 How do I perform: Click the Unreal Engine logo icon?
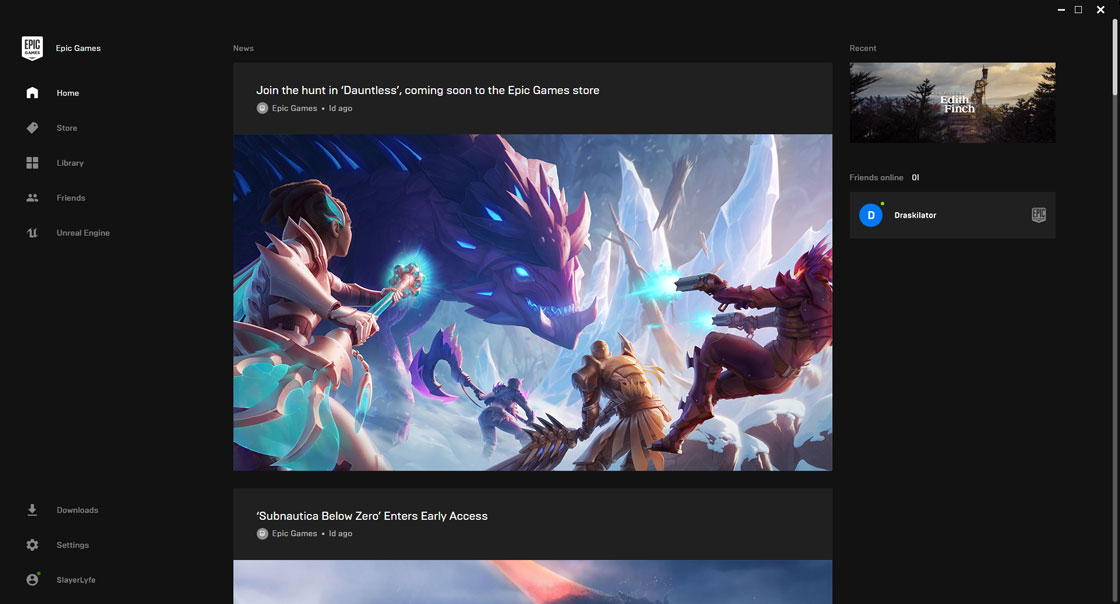click(x=32, y=233)
